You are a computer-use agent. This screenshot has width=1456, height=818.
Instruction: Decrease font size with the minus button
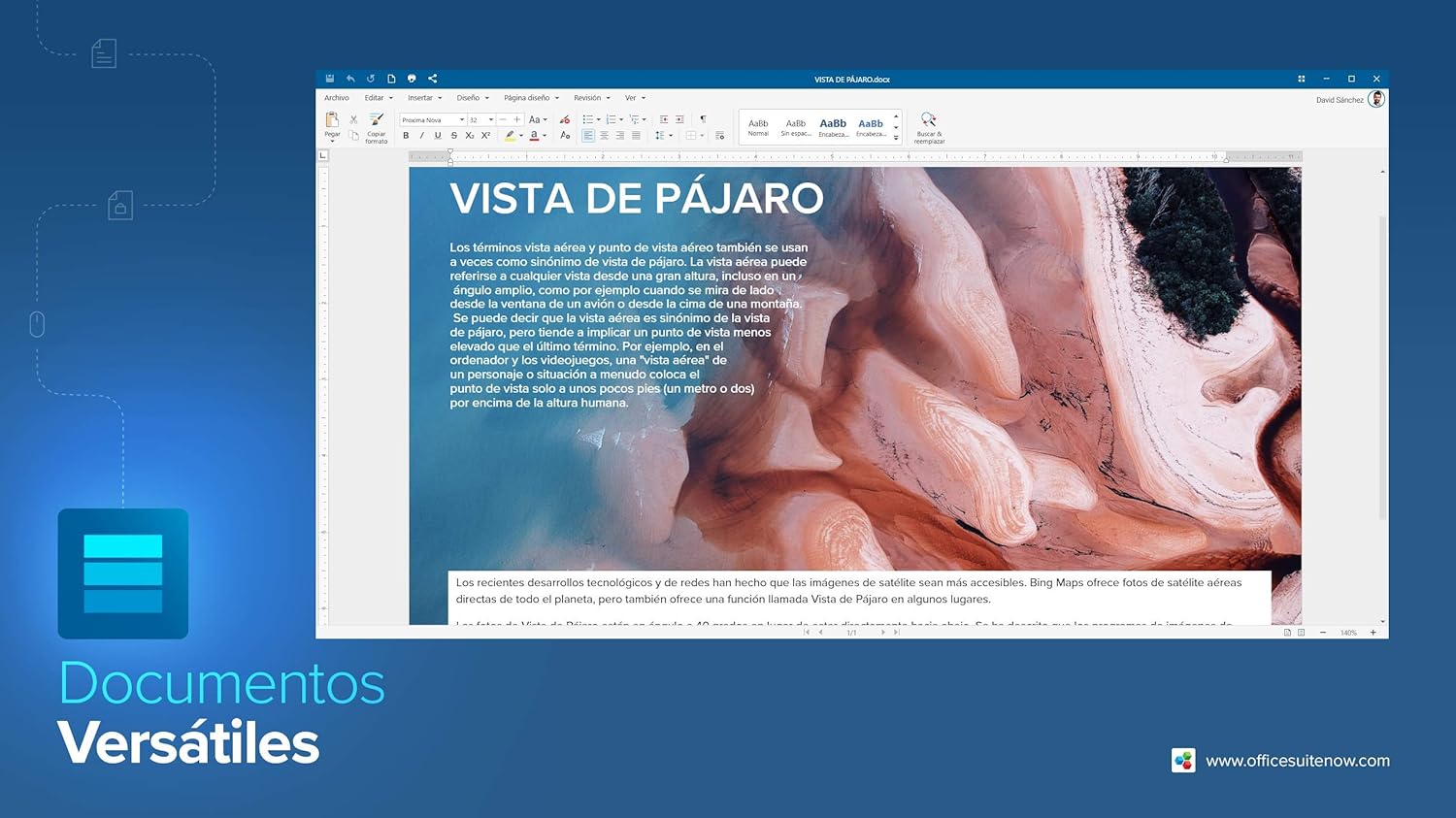point(503,119)
